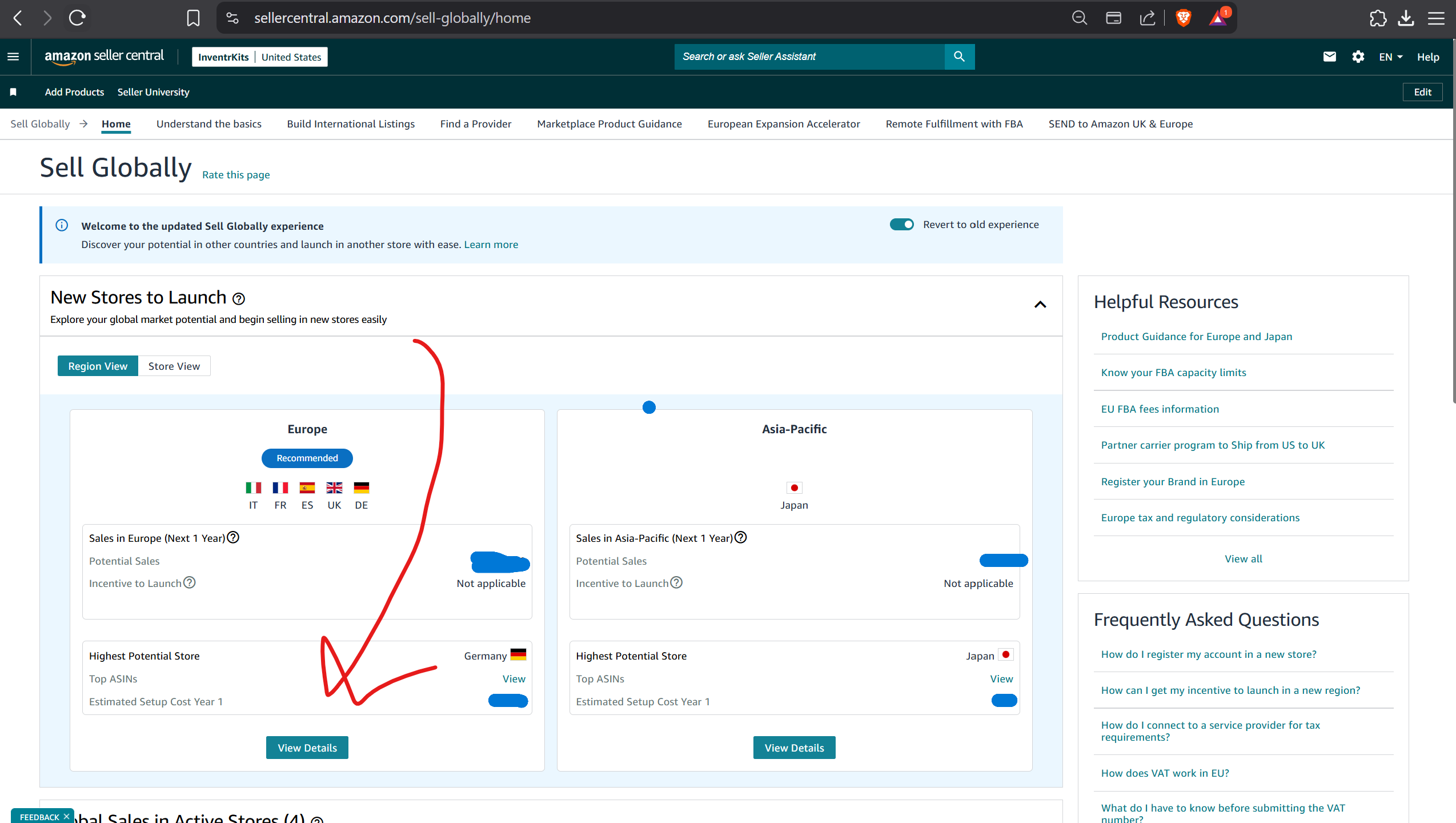Viewport: 1456px width, 823px height.
Task: Click the share page icon
Action: click(x=1148, y=18)
